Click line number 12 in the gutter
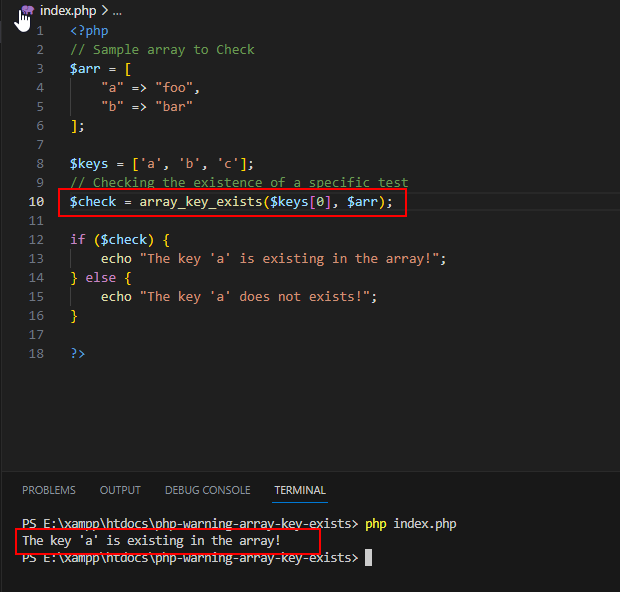 coord(36,240)
